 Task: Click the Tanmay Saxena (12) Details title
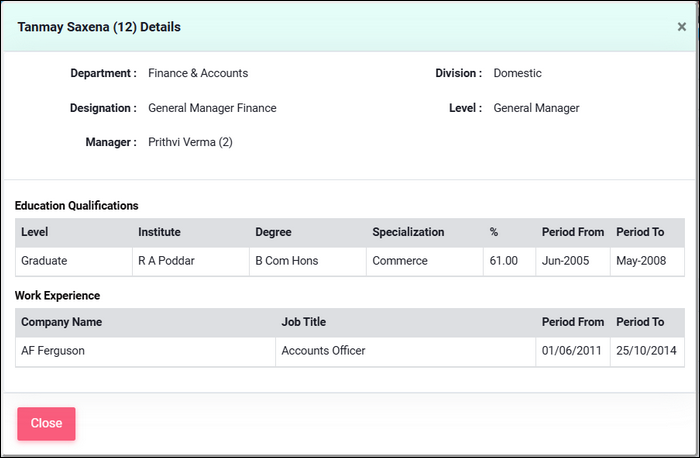[99, 27]
